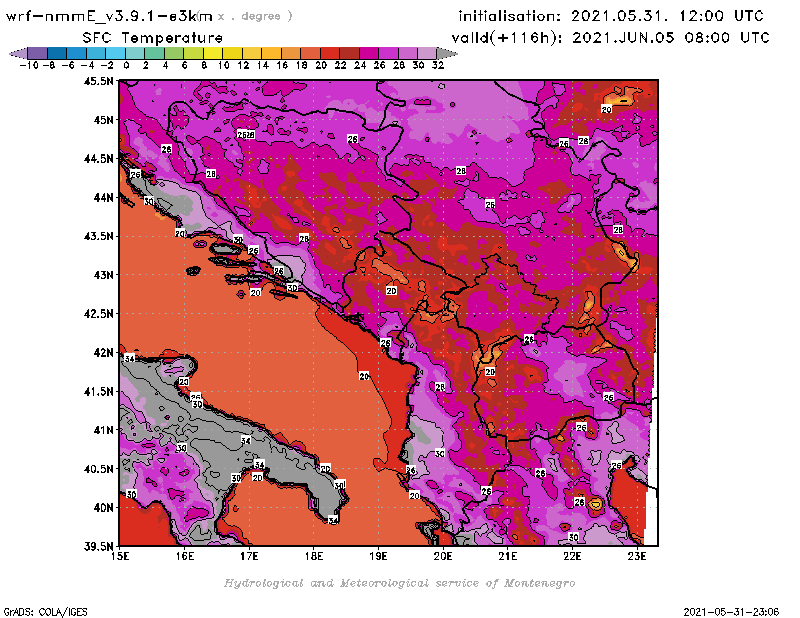Click the 23E longitude label
The image size is (800, 618).
pyautogui.click(x=637, y=556)
